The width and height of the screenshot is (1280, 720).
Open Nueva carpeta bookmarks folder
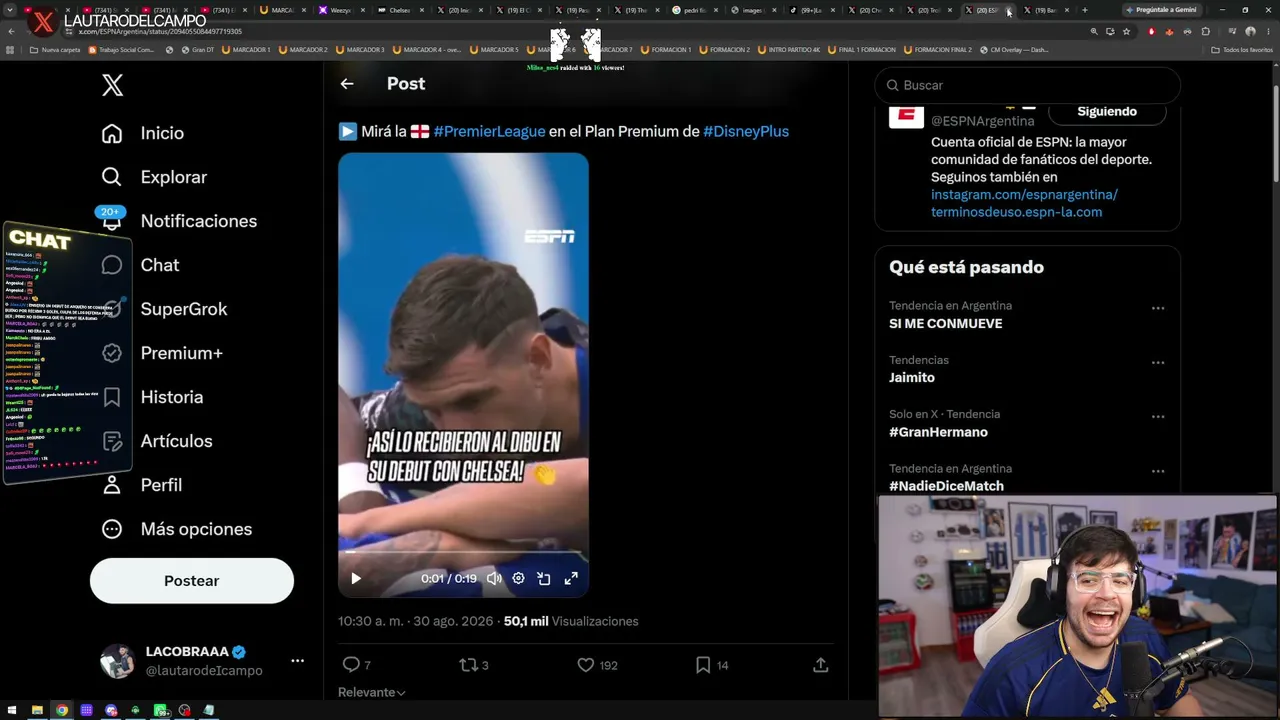[55, 50]
